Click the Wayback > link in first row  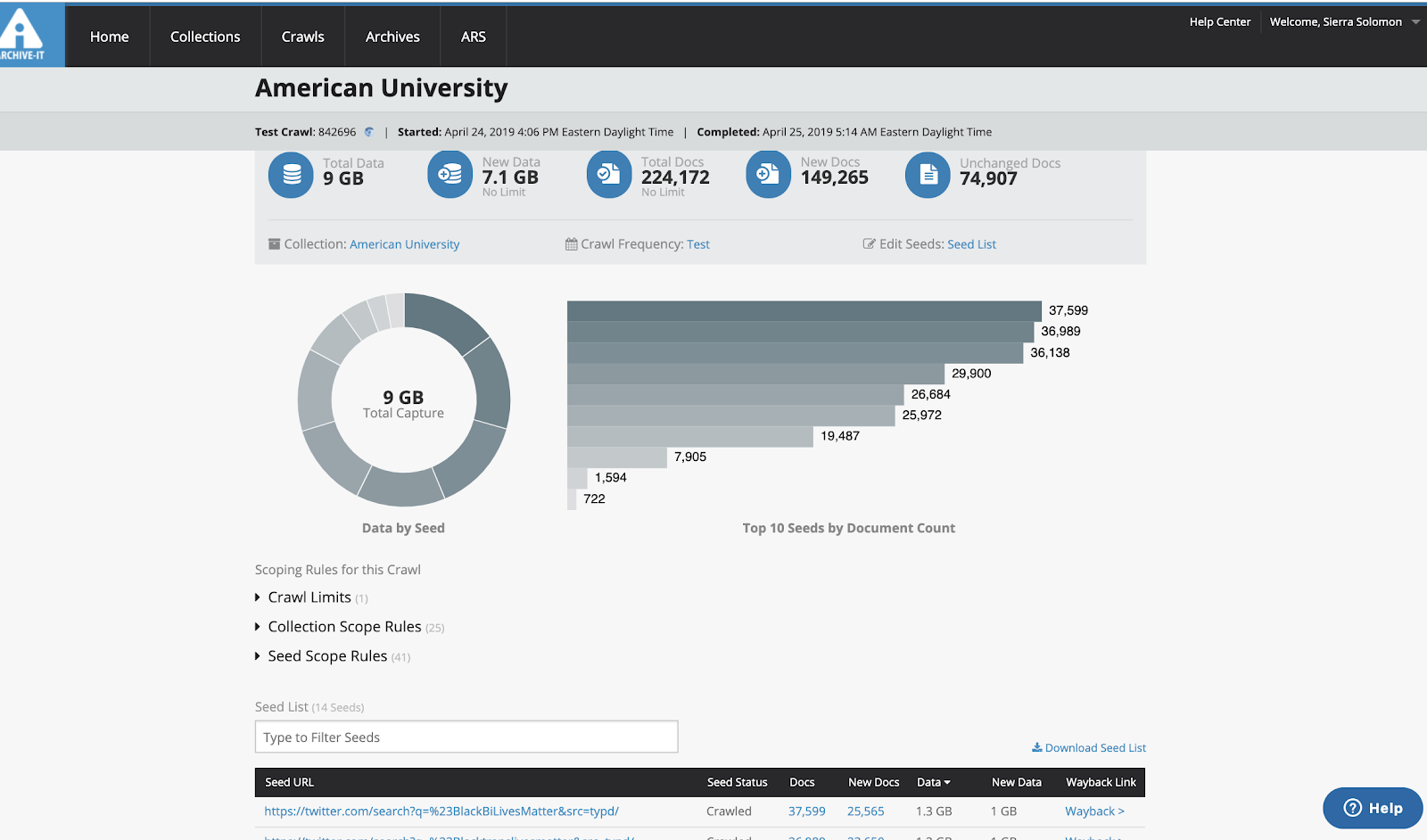click(x=1094, y=811)
